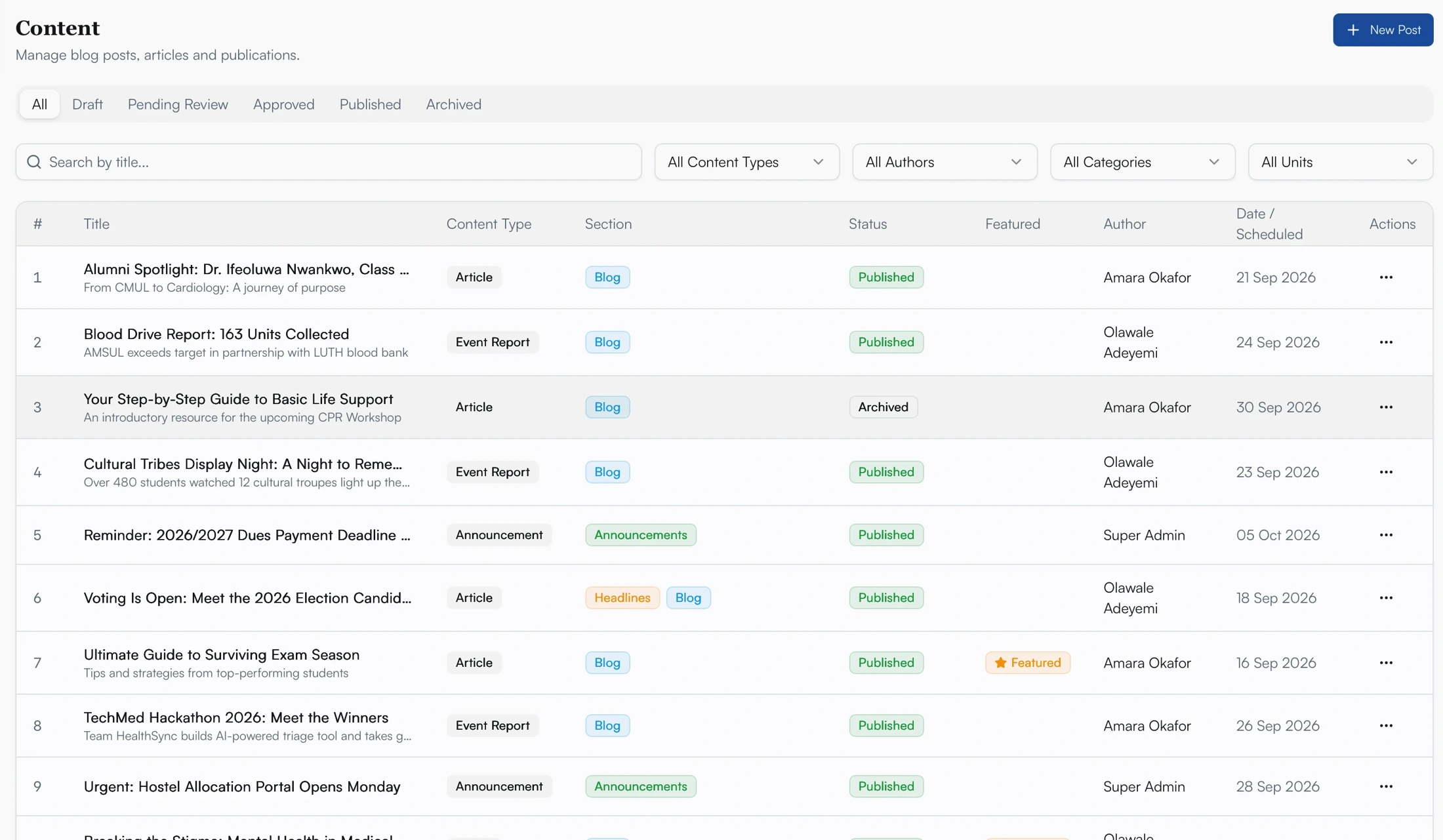Expand the All Content Types dropdown
The width and height of the screenshot is (1443, 840).
pyautogui.click(x=746, y=162)
